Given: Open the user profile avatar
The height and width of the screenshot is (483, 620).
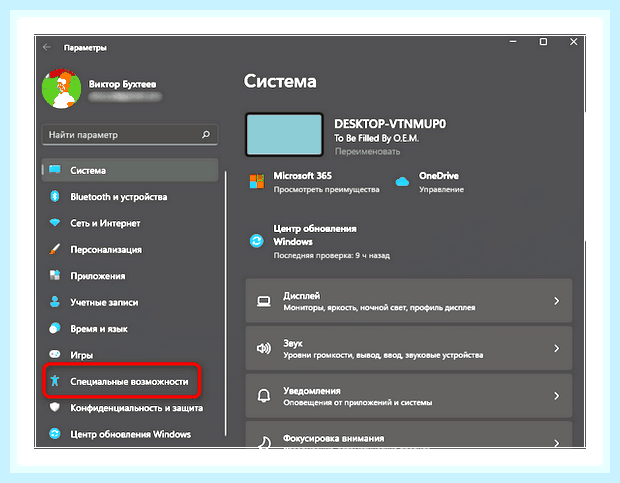Looking at the screenshot, I should 61,89.
